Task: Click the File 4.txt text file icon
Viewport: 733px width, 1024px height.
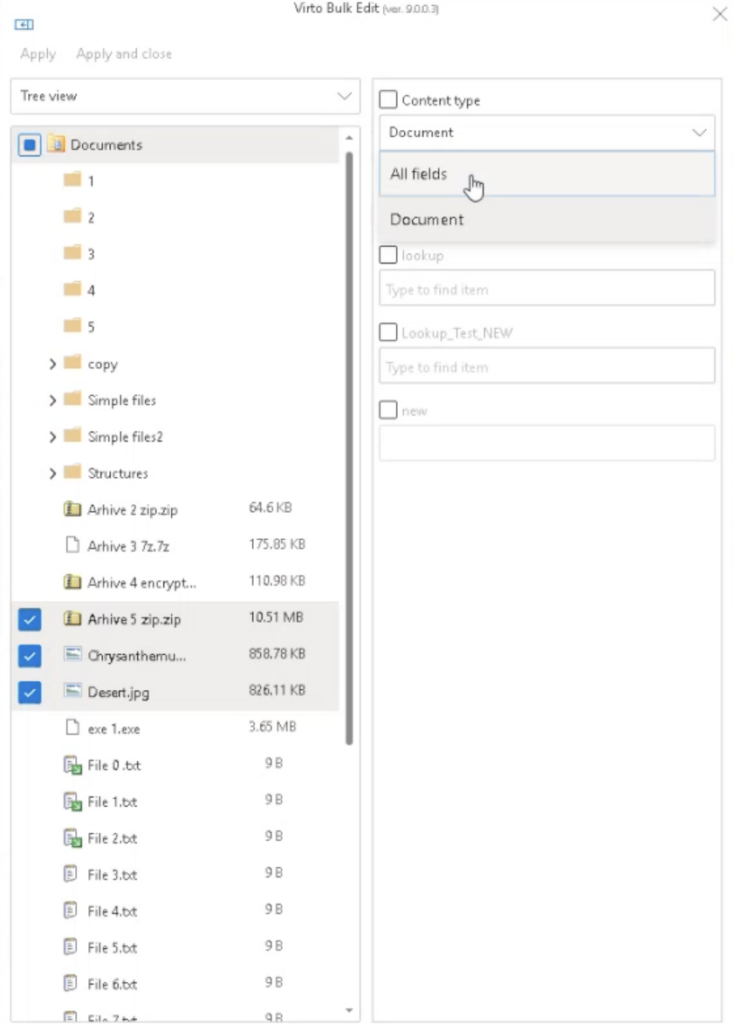Action: [x=71, y=910]
